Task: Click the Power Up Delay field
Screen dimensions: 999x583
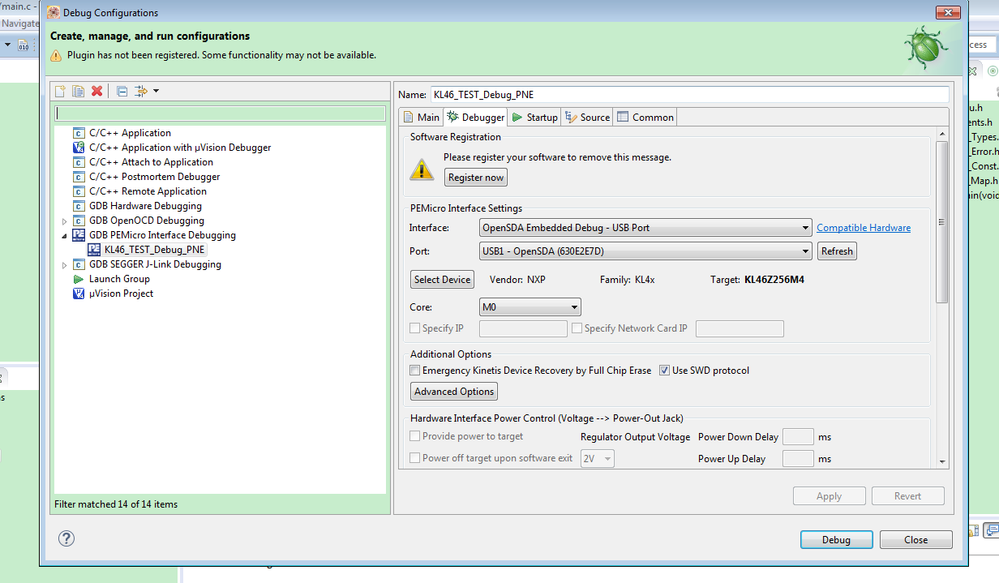Action: coord(798,458)
